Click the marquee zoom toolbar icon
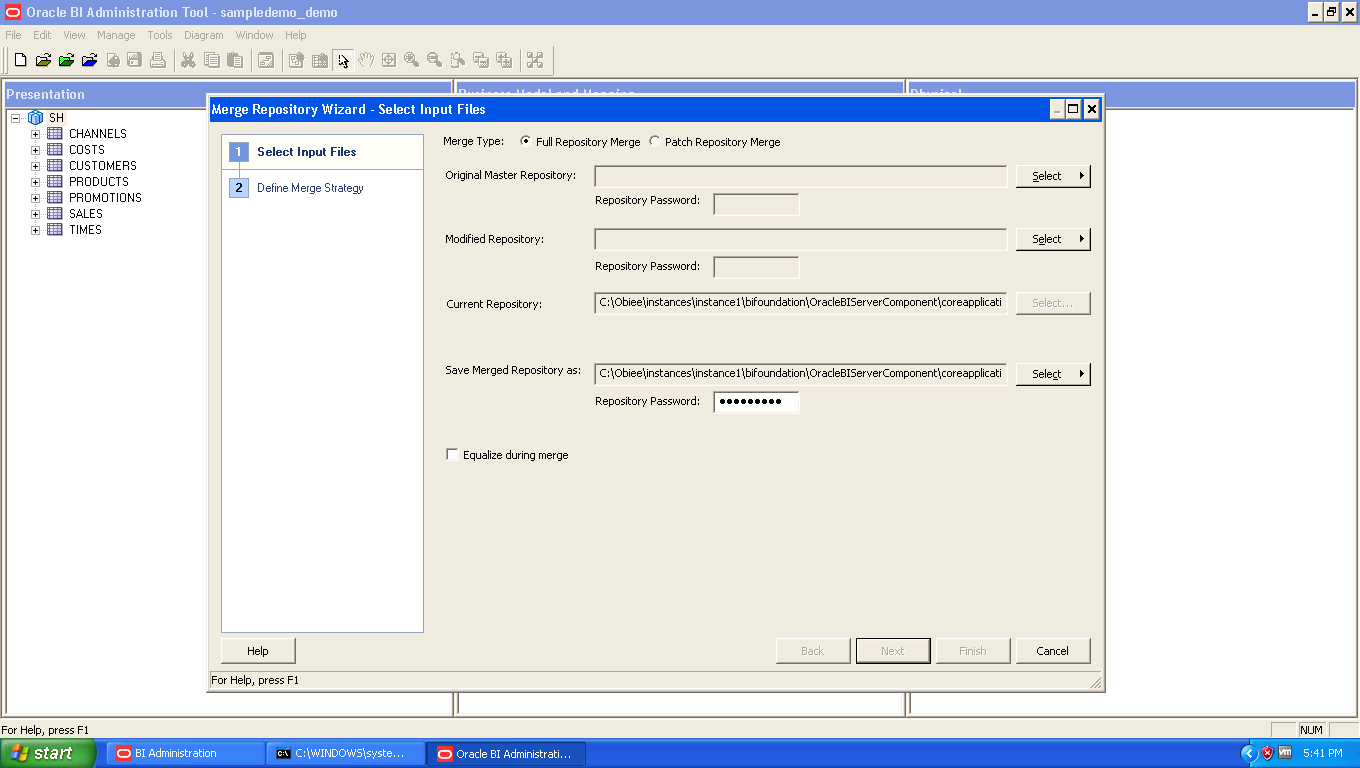 [457, 60]
